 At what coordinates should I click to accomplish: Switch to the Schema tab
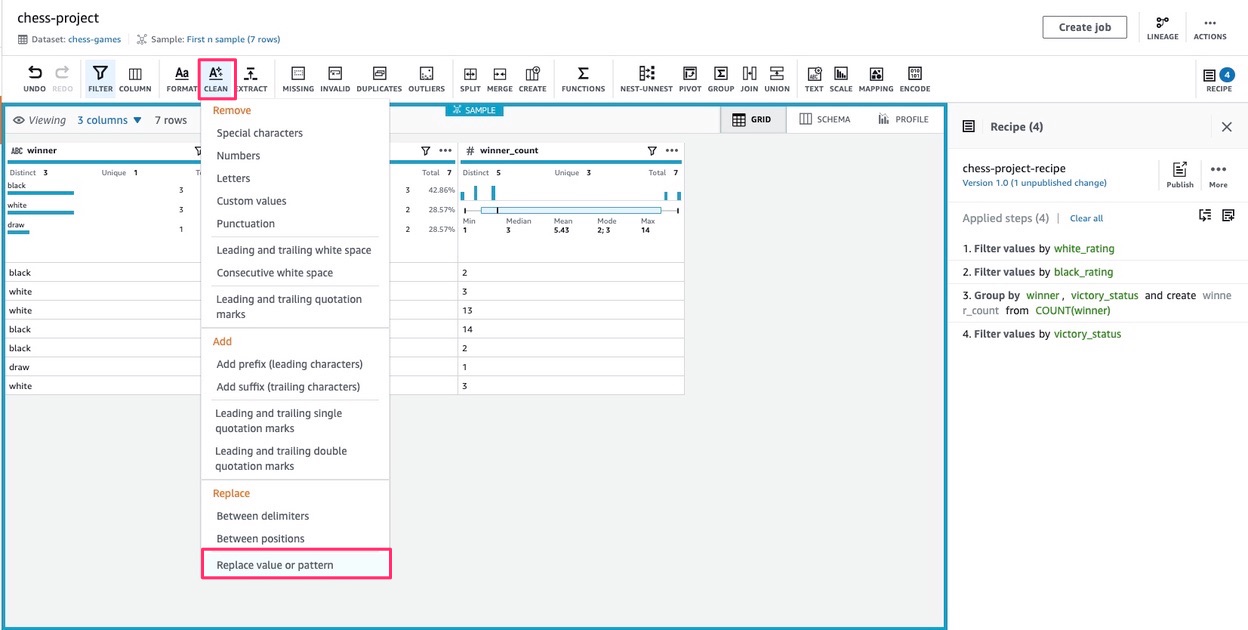[x=825, y=119]
